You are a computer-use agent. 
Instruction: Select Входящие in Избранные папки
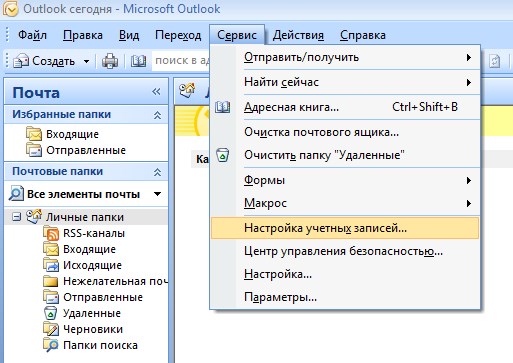[x=72, y=134]
